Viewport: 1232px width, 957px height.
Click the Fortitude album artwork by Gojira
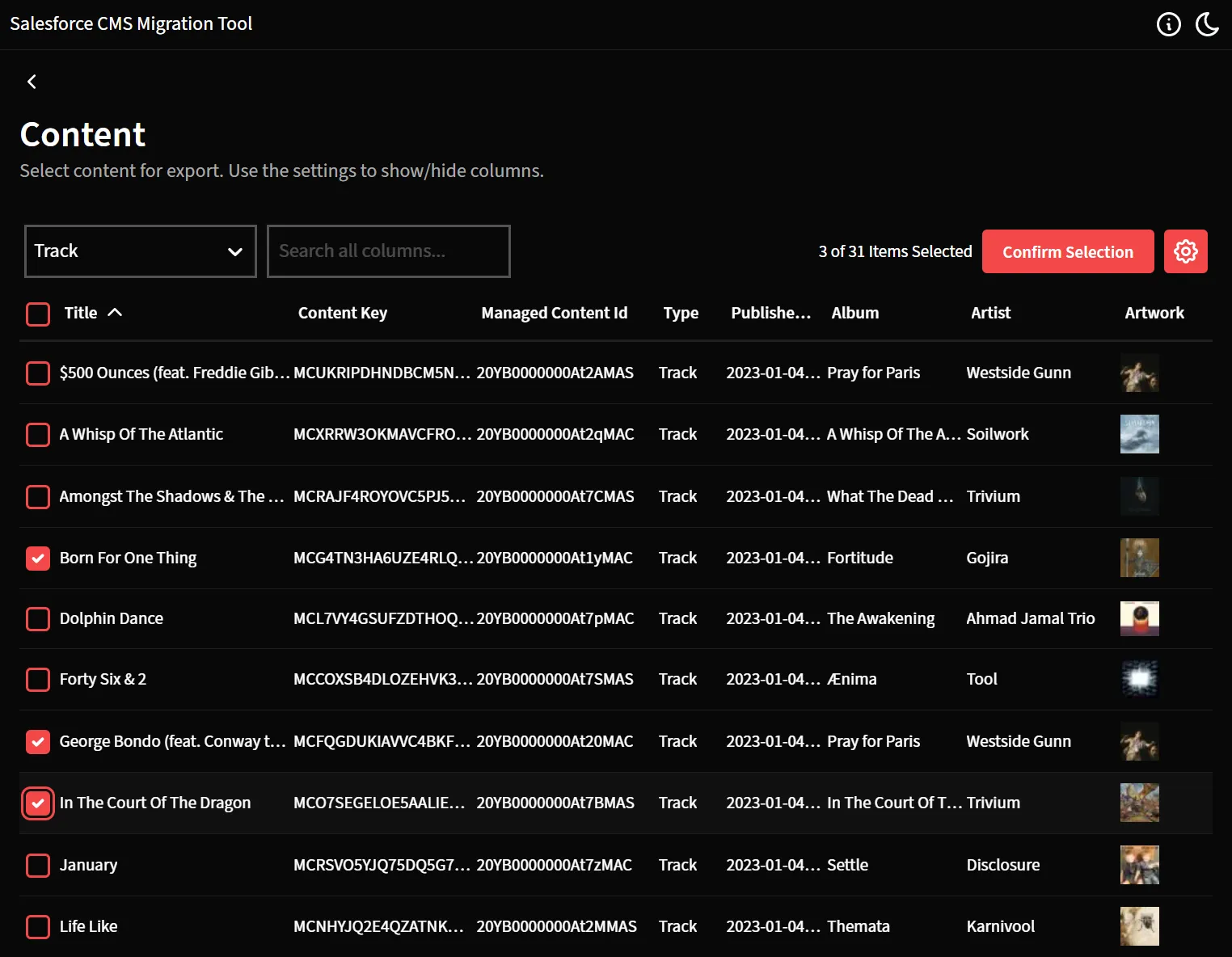(x=1140, y=558)
